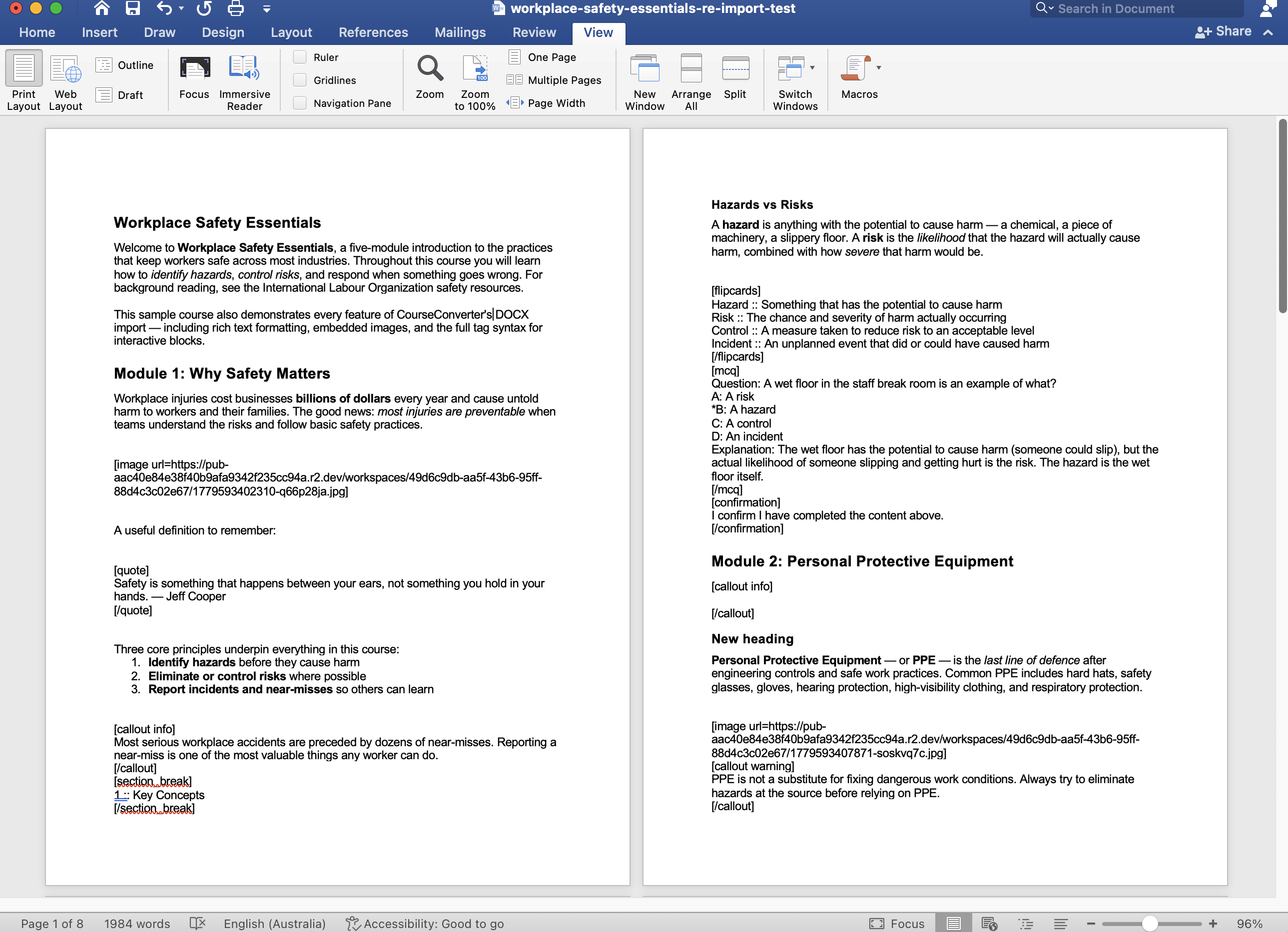
Task: Open the Zoom dialog magnifier
Action: (x=430, y=77)
